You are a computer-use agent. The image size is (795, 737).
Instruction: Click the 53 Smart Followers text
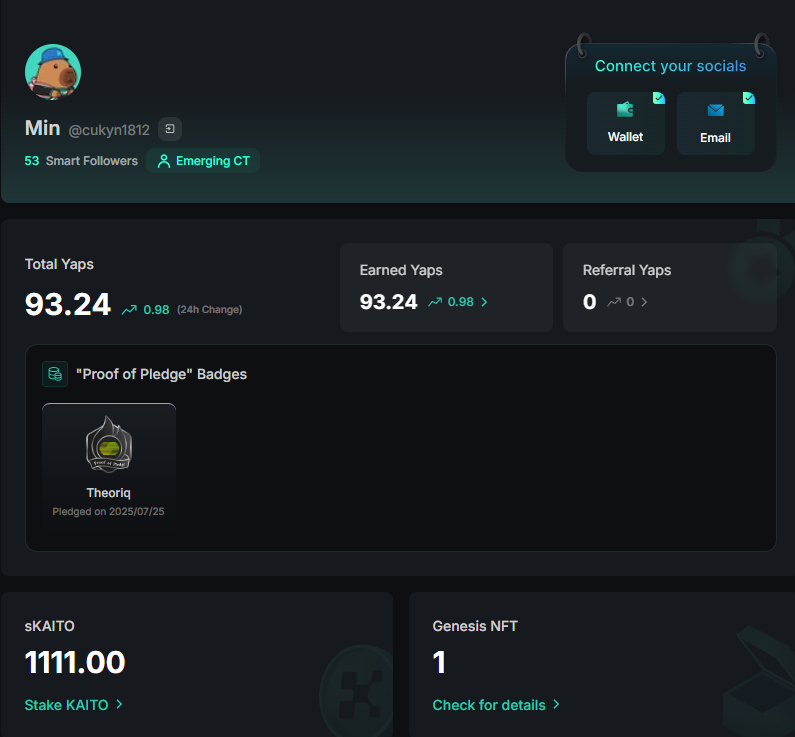(81, 161)
